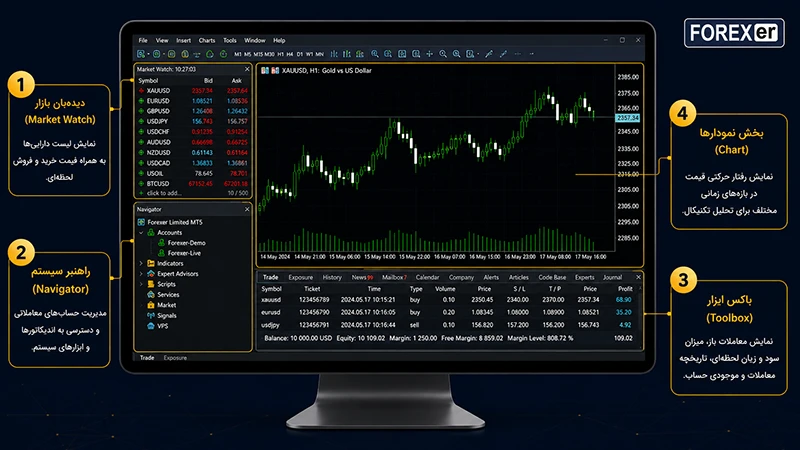Click the plus icon beside click to add
The image size is (800, 450).
[x=141, y=193]
